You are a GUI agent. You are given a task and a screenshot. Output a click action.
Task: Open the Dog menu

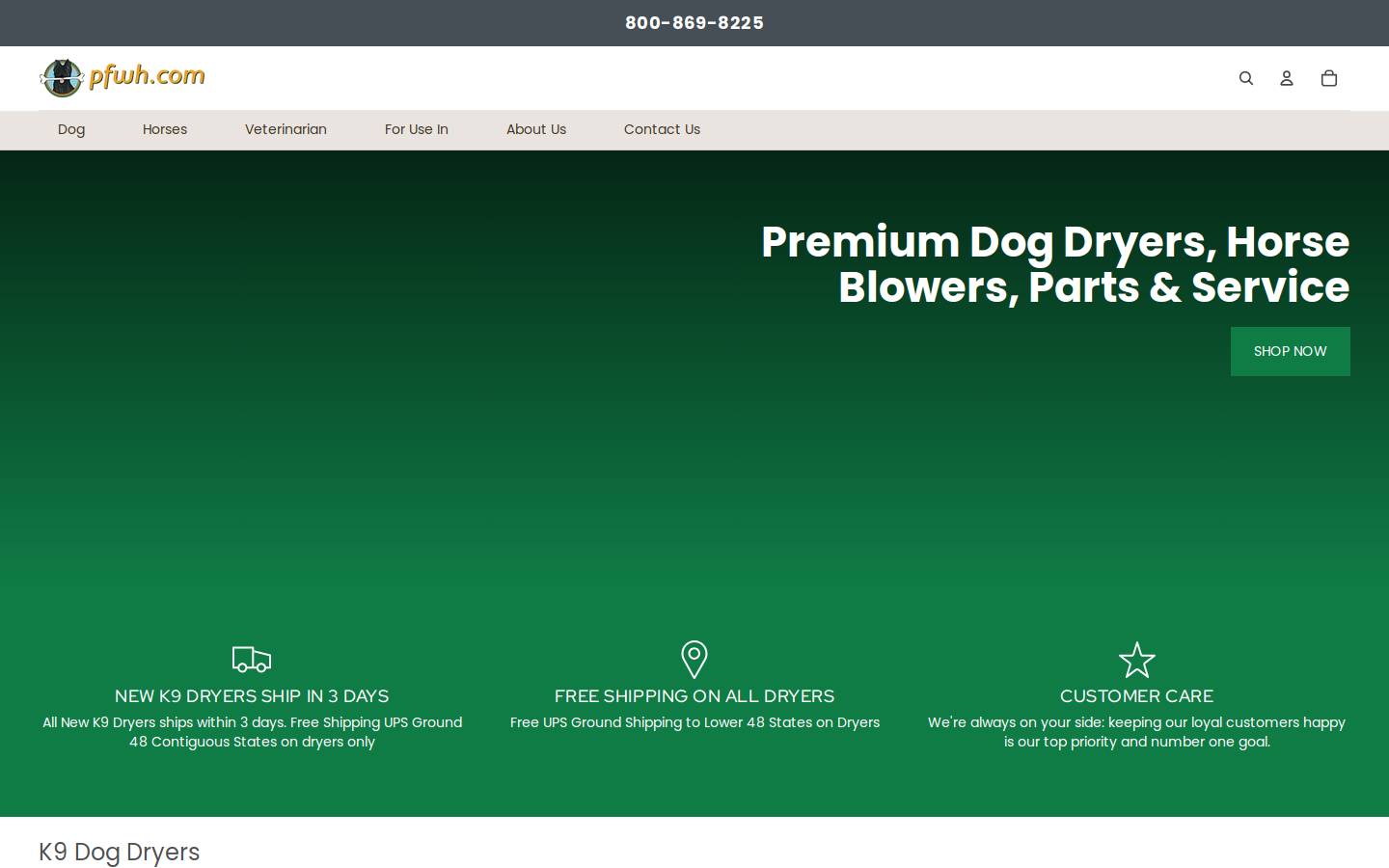[x=71, y=129]
